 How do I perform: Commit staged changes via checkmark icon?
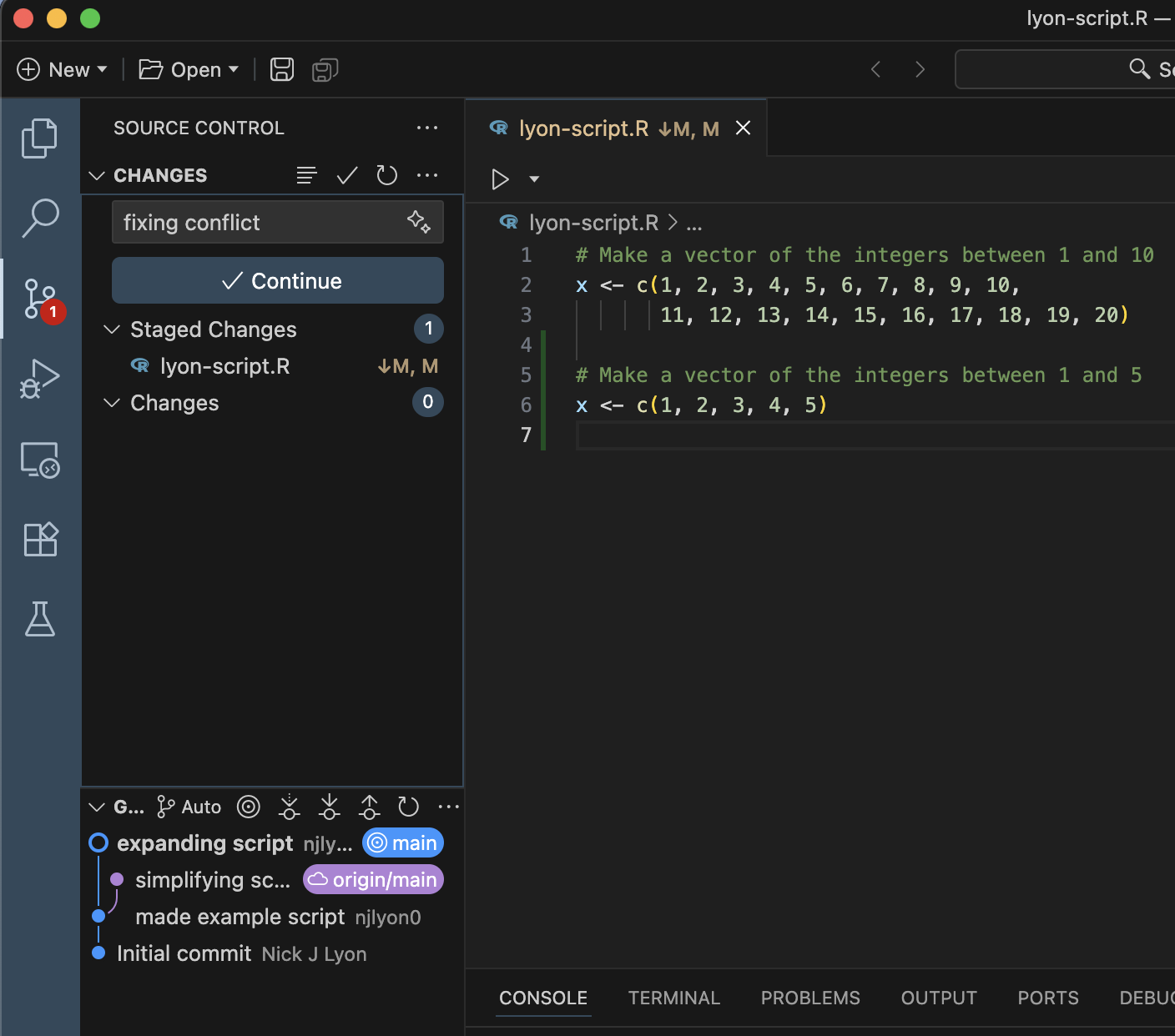coord(346,175)
